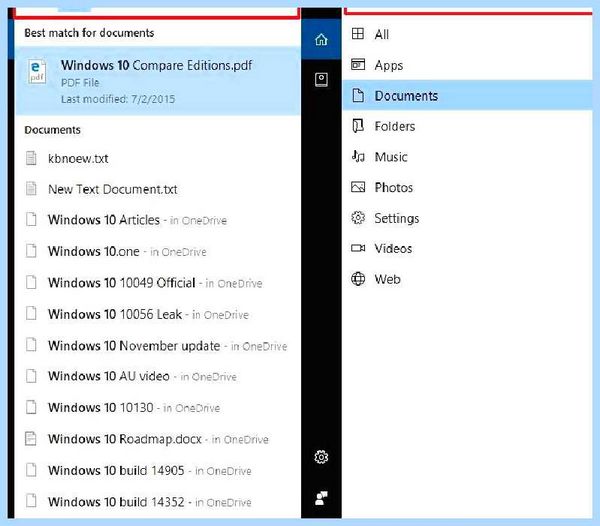The image size is (600, 526).
Task: Click the file icon beside Windows 10.one
Action: pyautogui.click(x=31, y=251)
